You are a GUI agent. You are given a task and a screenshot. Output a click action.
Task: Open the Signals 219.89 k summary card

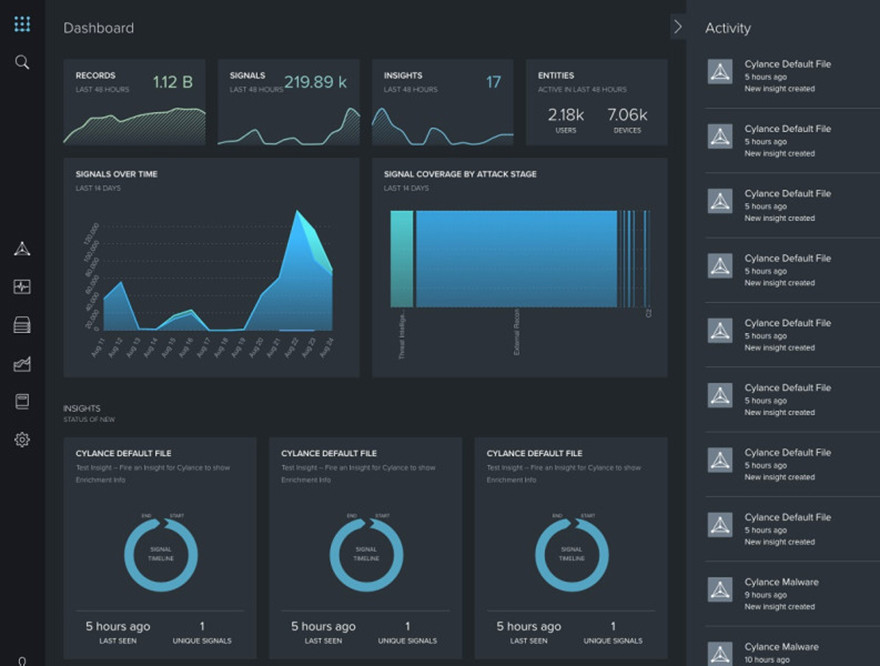pos(288,102)
